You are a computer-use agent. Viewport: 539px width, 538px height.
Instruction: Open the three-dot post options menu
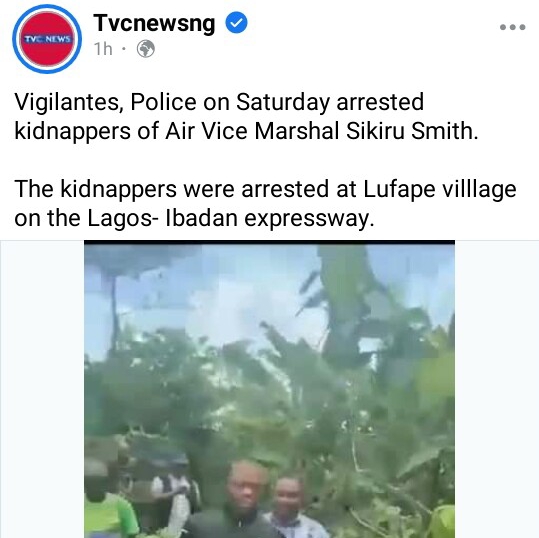point(513,27)
